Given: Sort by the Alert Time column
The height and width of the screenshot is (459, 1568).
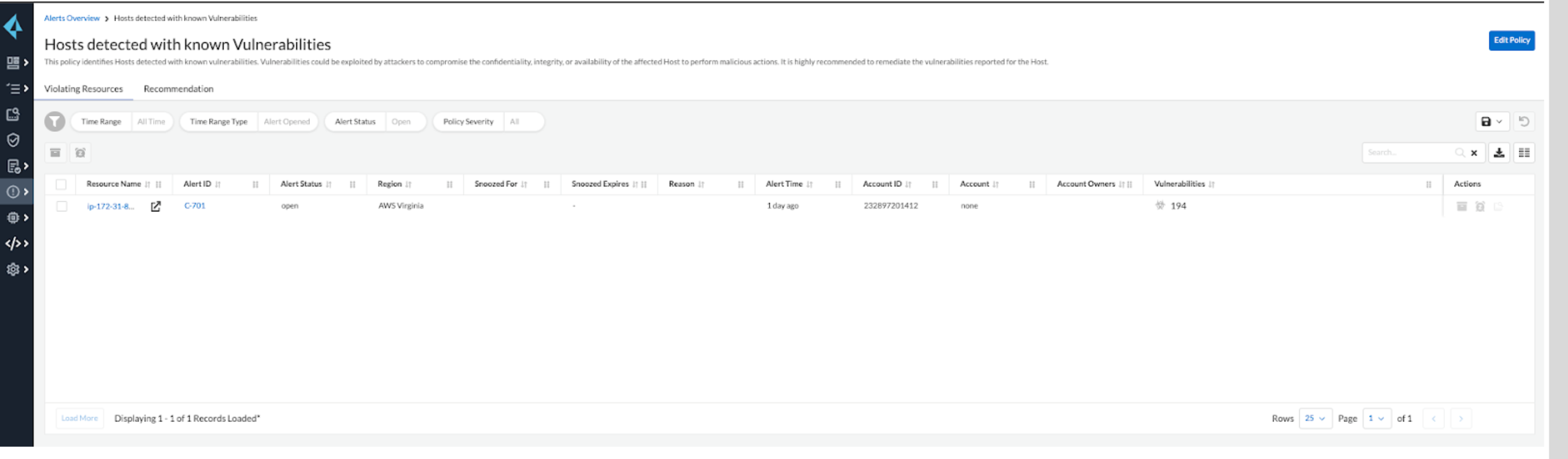Looking at the screenshot, I should tap(809, 184).
